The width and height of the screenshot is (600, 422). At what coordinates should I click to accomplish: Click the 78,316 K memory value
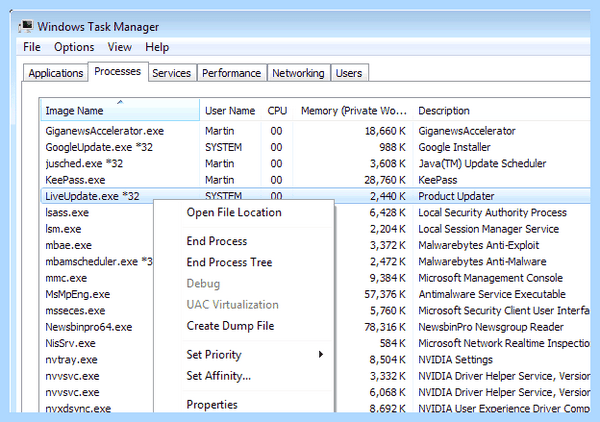point(385,327)
